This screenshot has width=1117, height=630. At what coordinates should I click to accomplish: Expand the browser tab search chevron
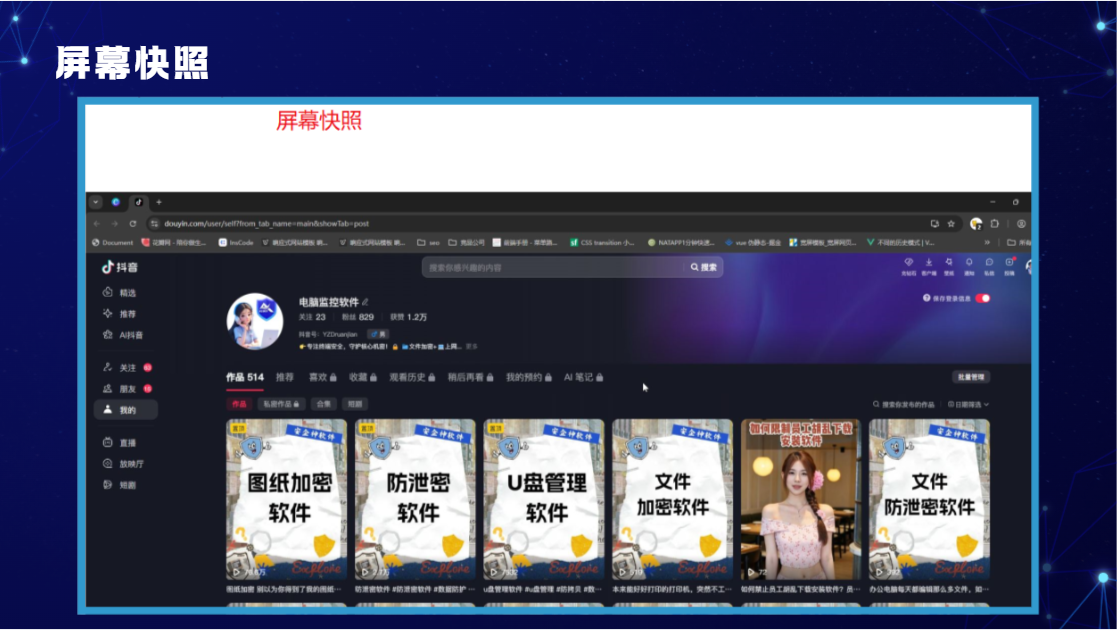click(x=95, y=202)
